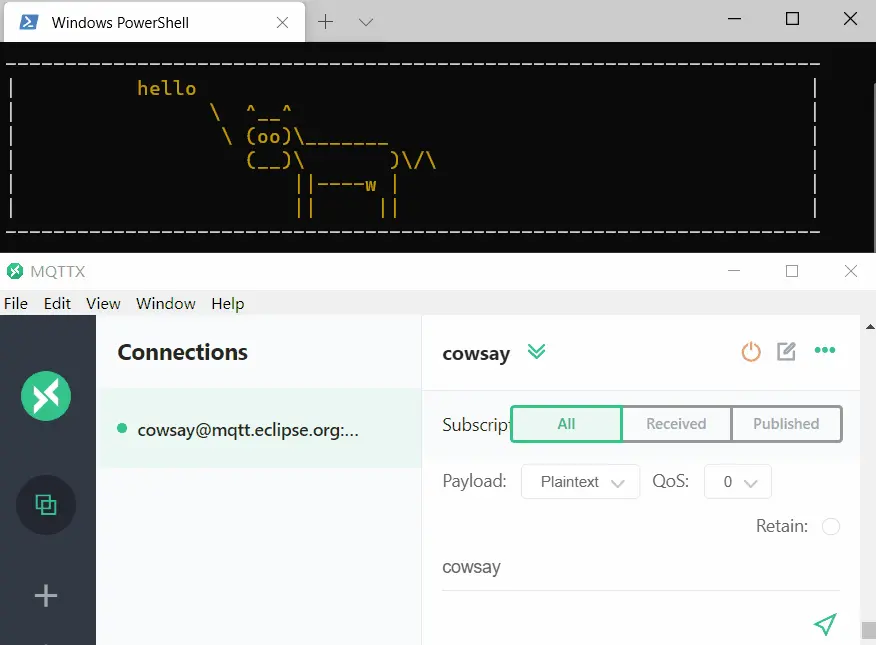
Task: Open a new terminal tab with the plus button
Action: click(325, 22)
